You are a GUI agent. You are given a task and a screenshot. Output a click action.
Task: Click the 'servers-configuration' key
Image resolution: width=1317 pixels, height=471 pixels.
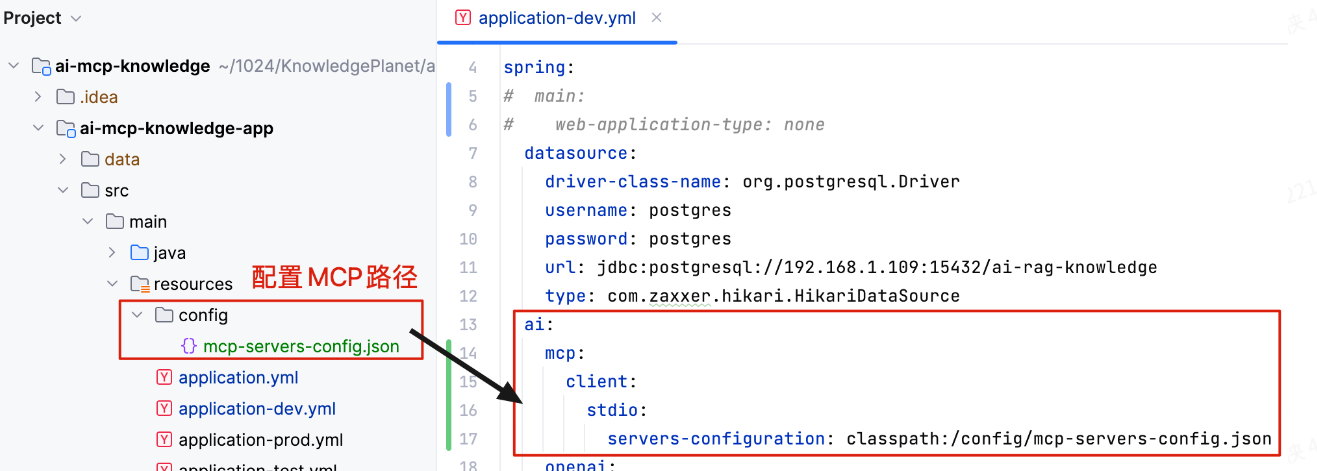coord(717,438)
